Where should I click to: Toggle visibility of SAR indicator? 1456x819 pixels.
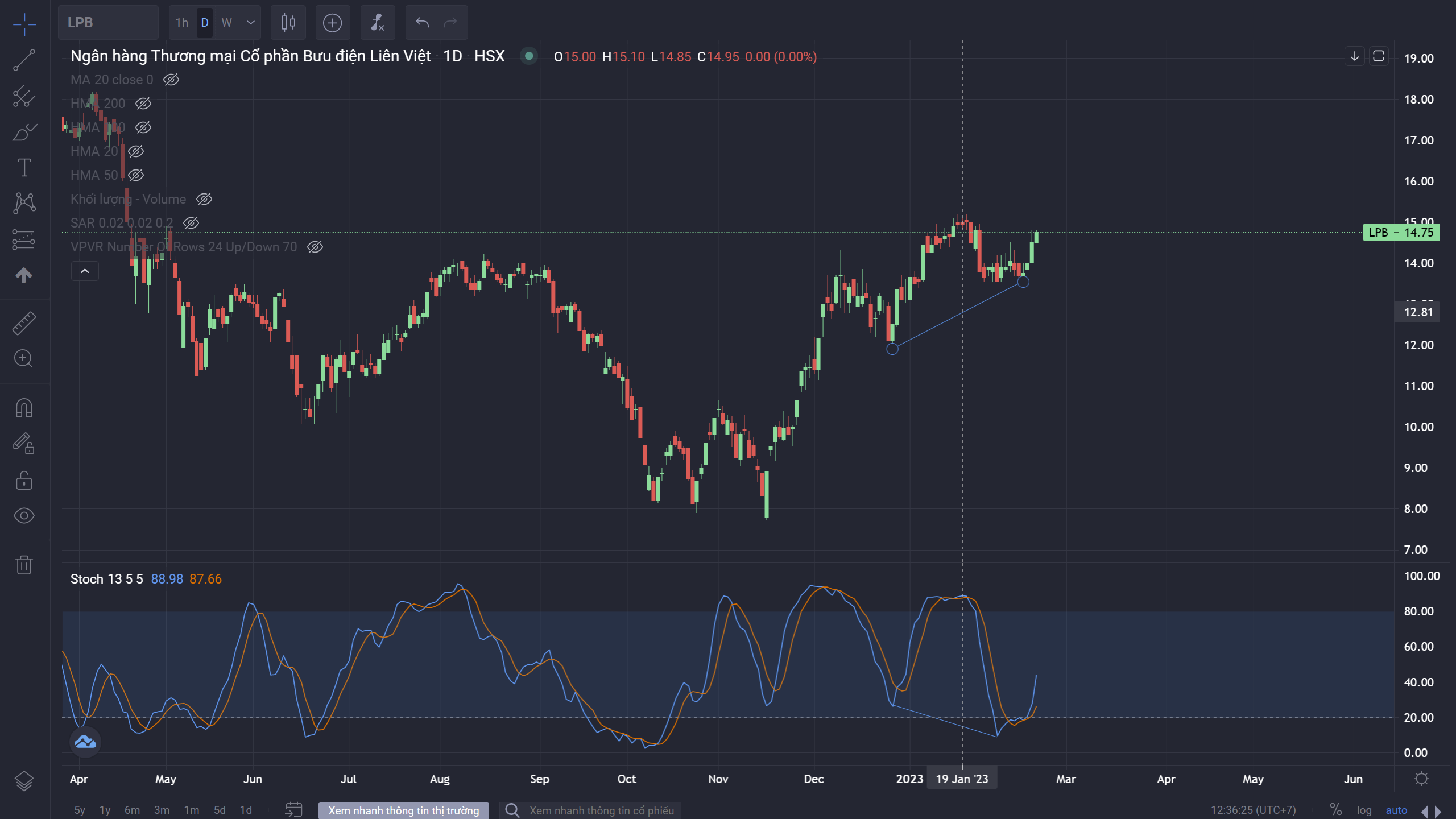point(191,223)
